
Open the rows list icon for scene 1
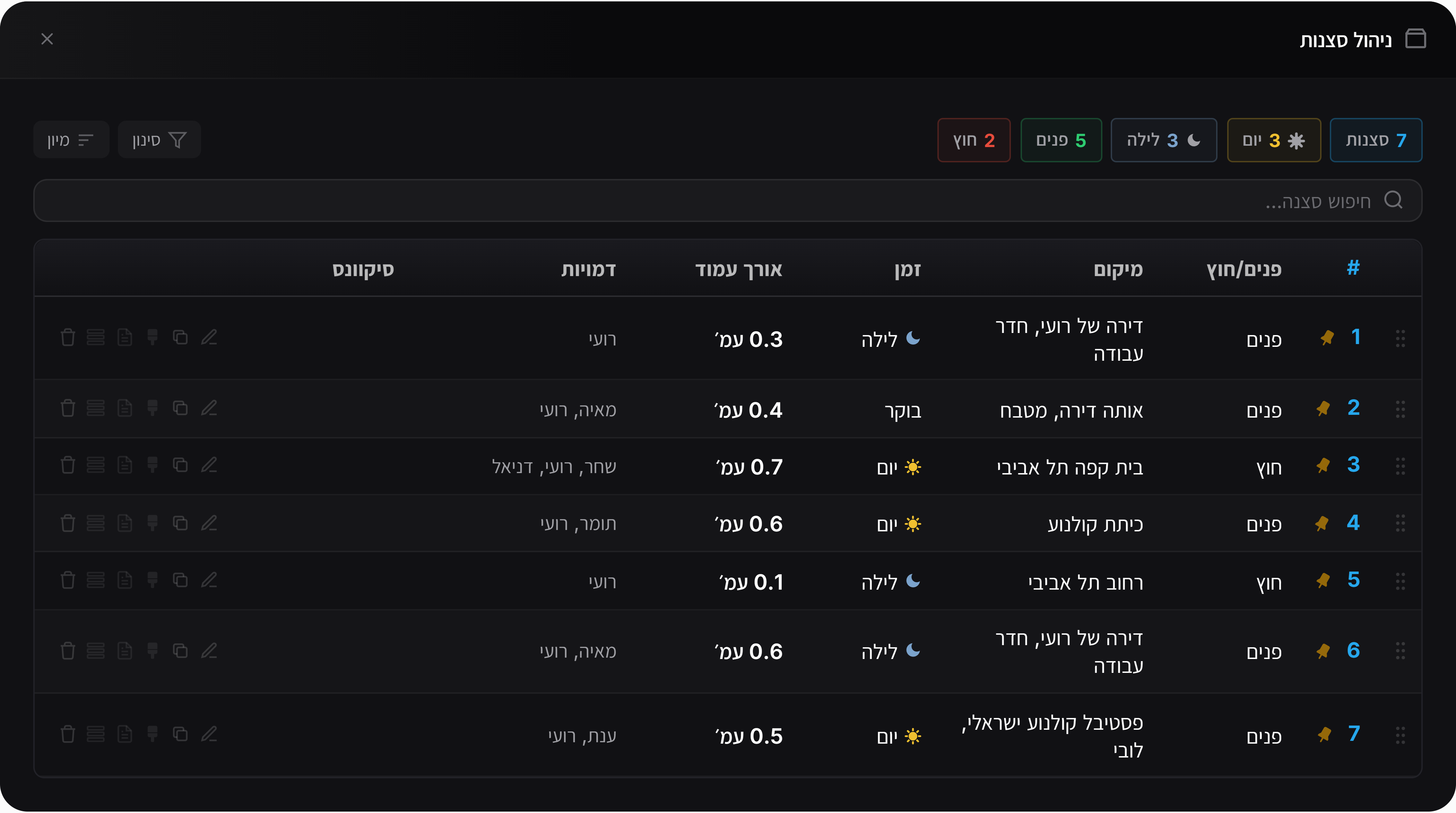[96, 337]
